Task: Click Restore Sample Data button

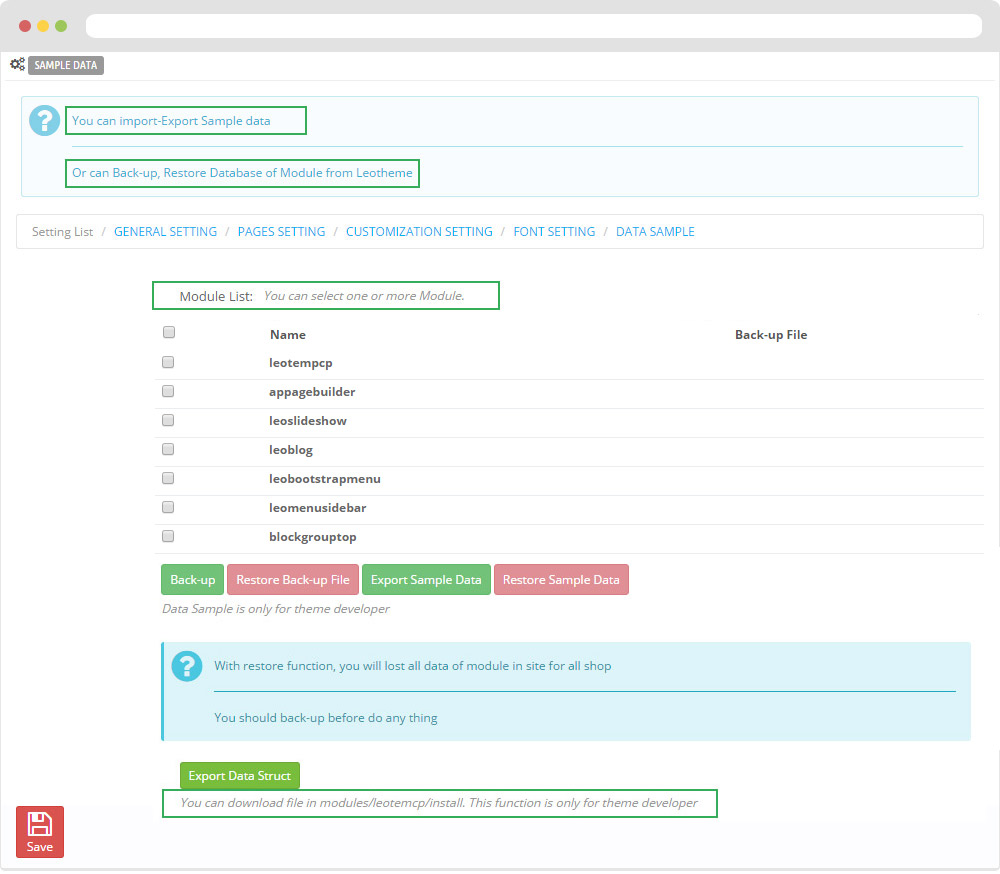Action: [561, 581]
